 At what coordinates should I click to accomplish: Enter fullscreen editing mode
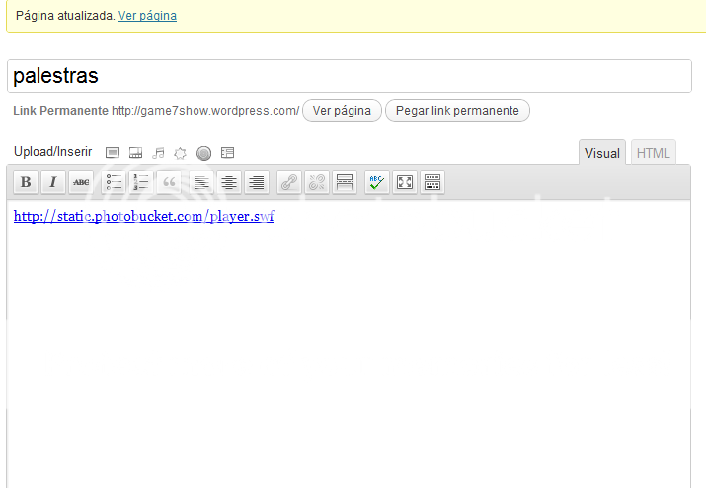pyautogui.click(x=405, y=182)
